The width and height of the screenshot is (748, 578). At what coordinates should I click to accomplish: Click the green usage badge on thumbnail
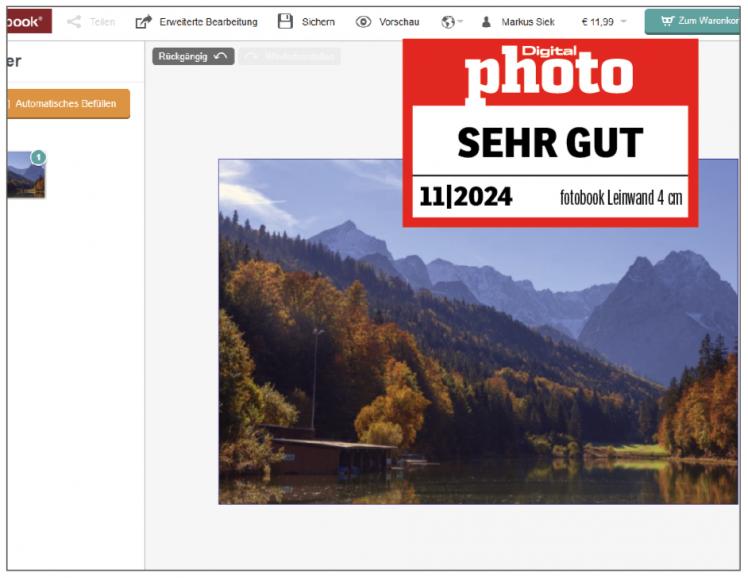pos(38,157)
